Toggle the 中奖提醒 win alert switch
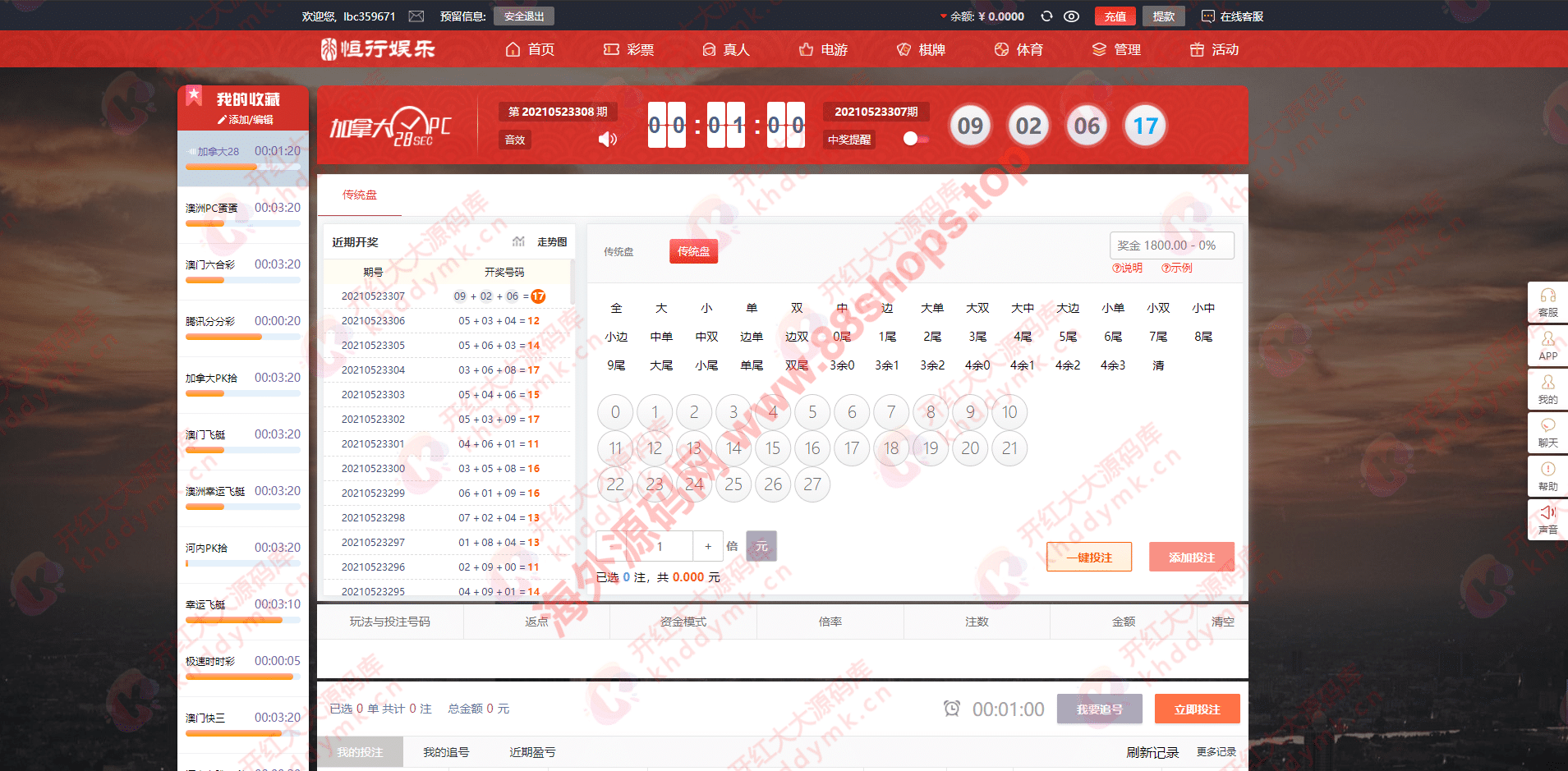The image size is (1568, 771). pyautogui.click(x=915, y=140)
